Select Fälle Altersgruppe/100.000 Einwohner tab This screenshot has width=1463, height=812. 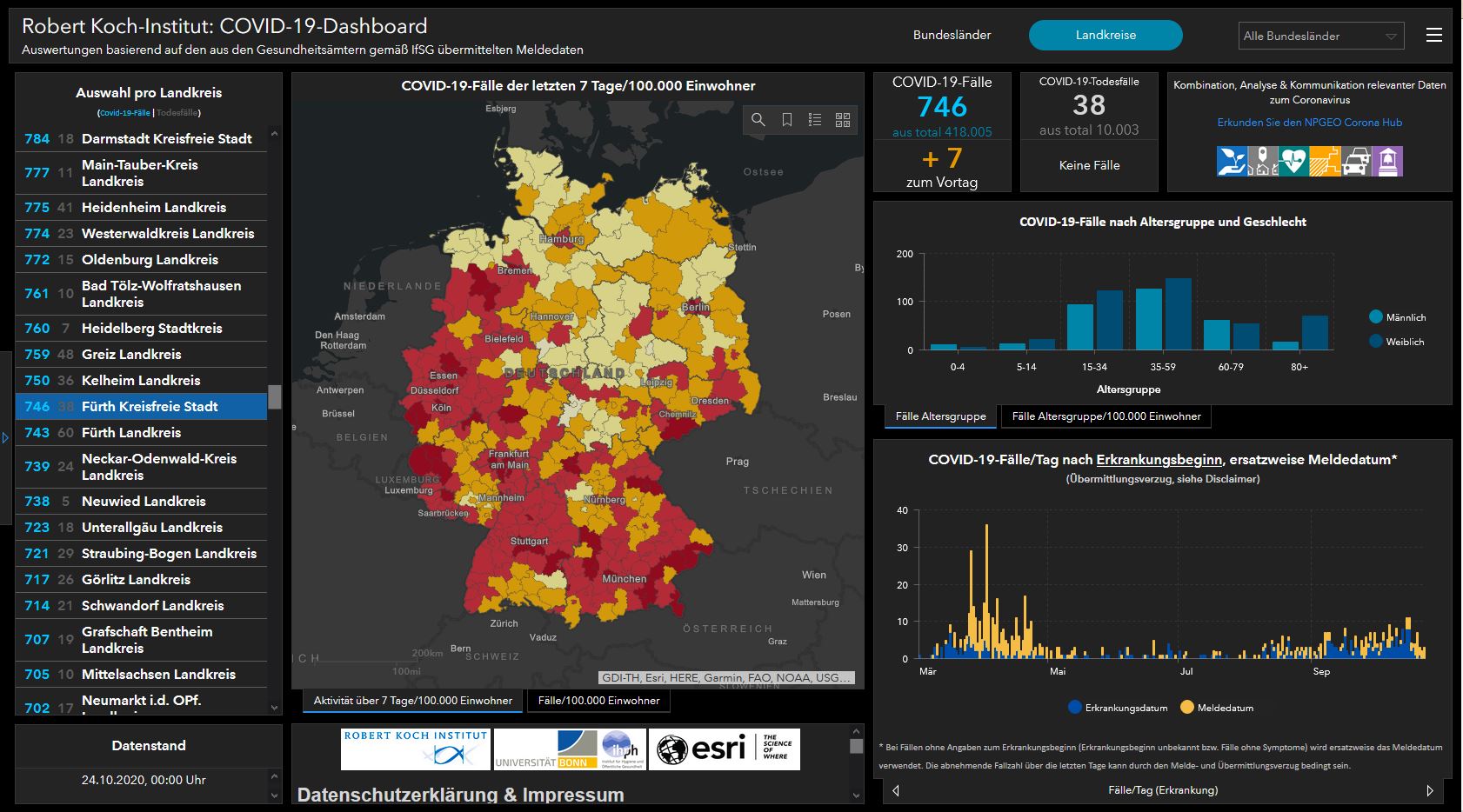(x=1106, y=416)
